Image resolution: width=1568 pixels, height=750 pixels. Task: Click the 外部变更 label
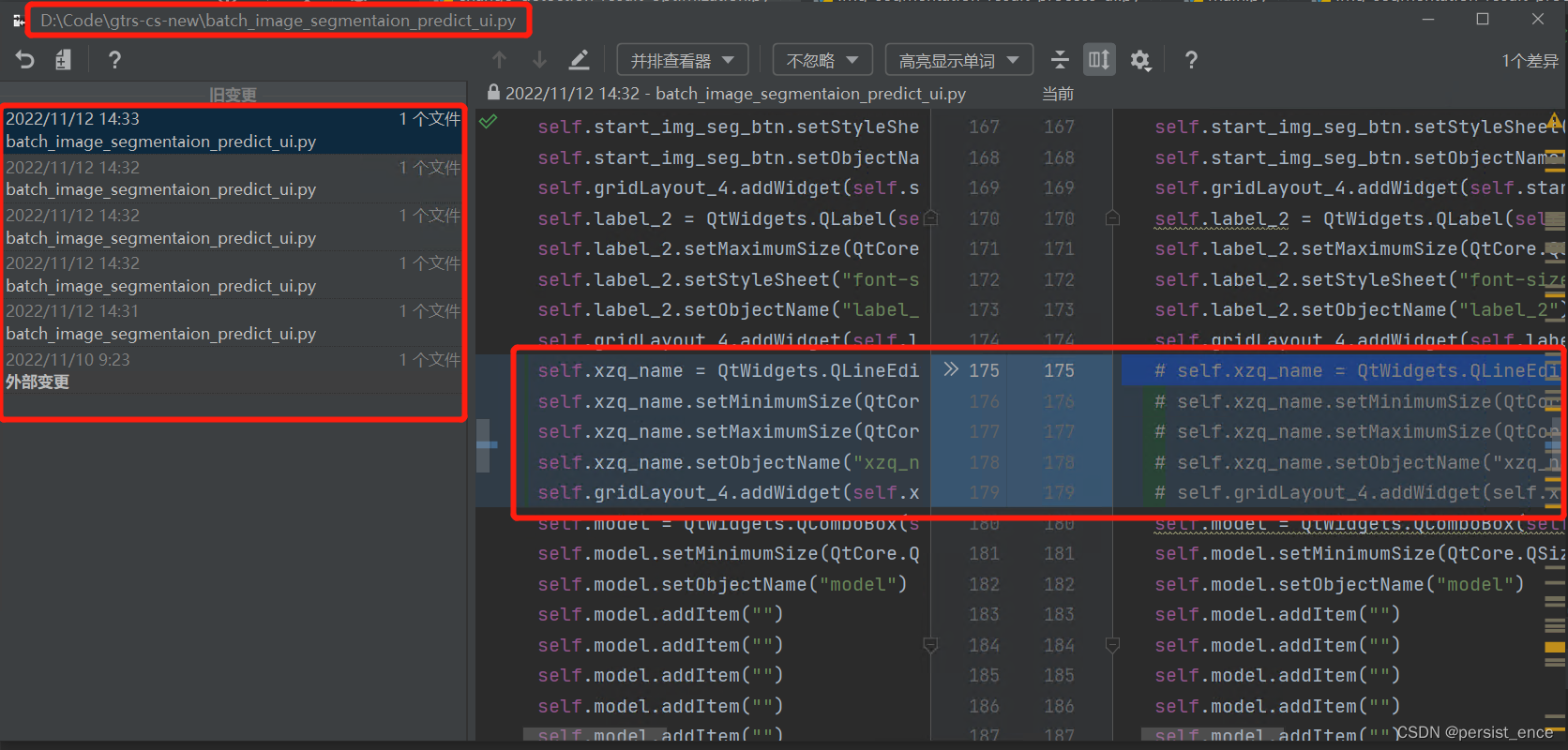[x=38, y=382]
